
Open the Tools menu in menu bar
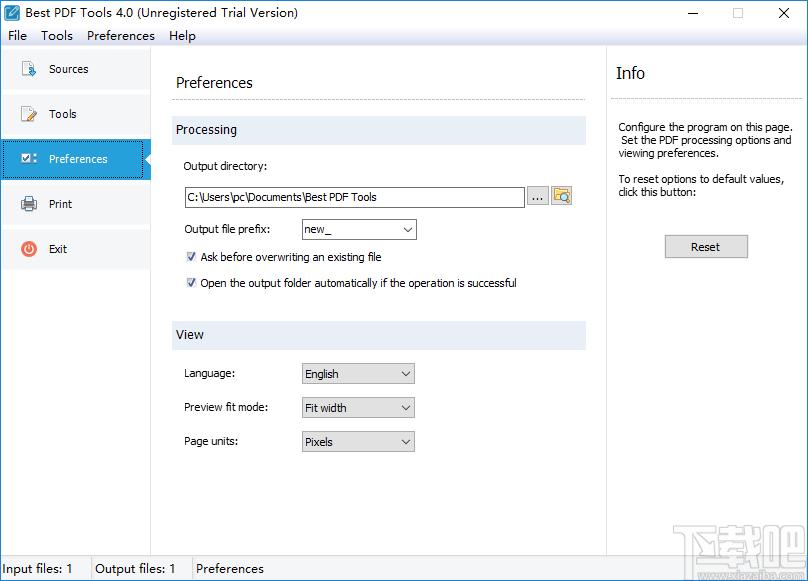tap(57, 36)
